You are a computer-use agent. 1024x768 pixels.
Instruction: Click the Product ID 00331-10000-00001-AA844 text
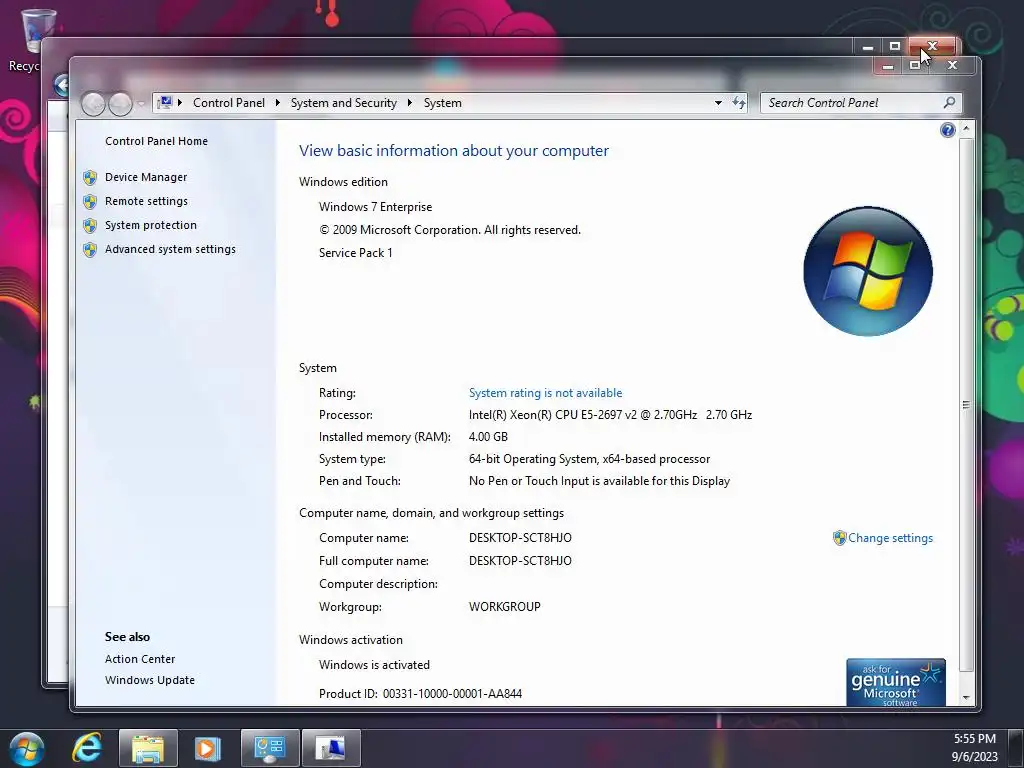[x=421, y=694]
